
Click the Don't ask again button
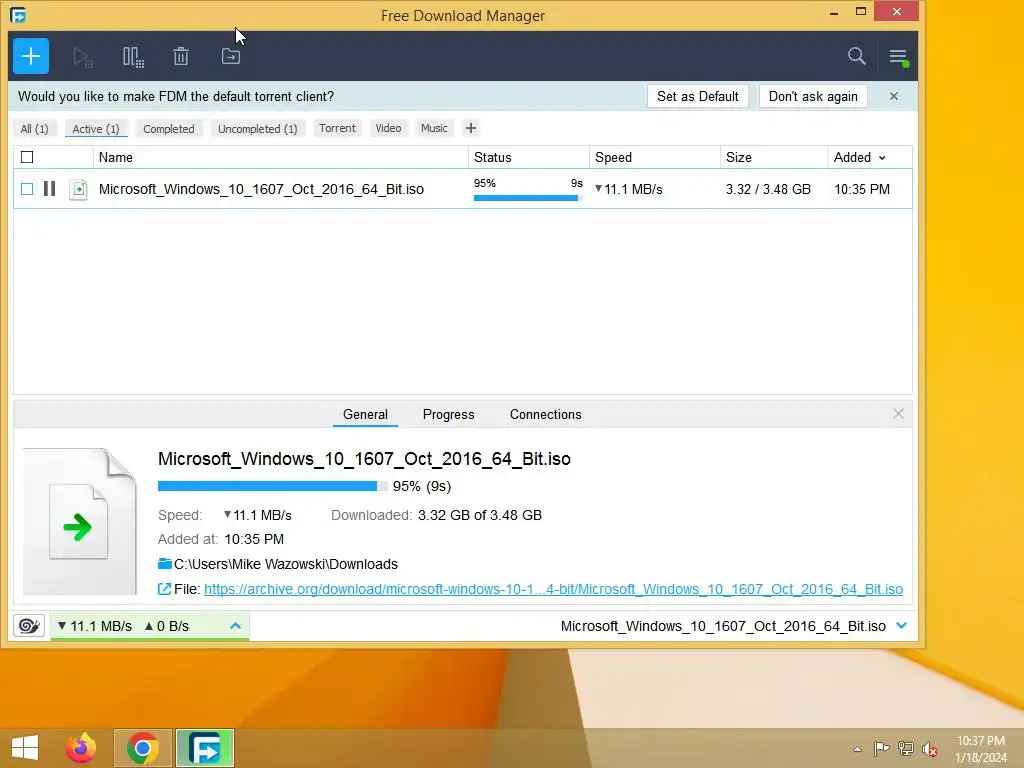pos(813,96)
